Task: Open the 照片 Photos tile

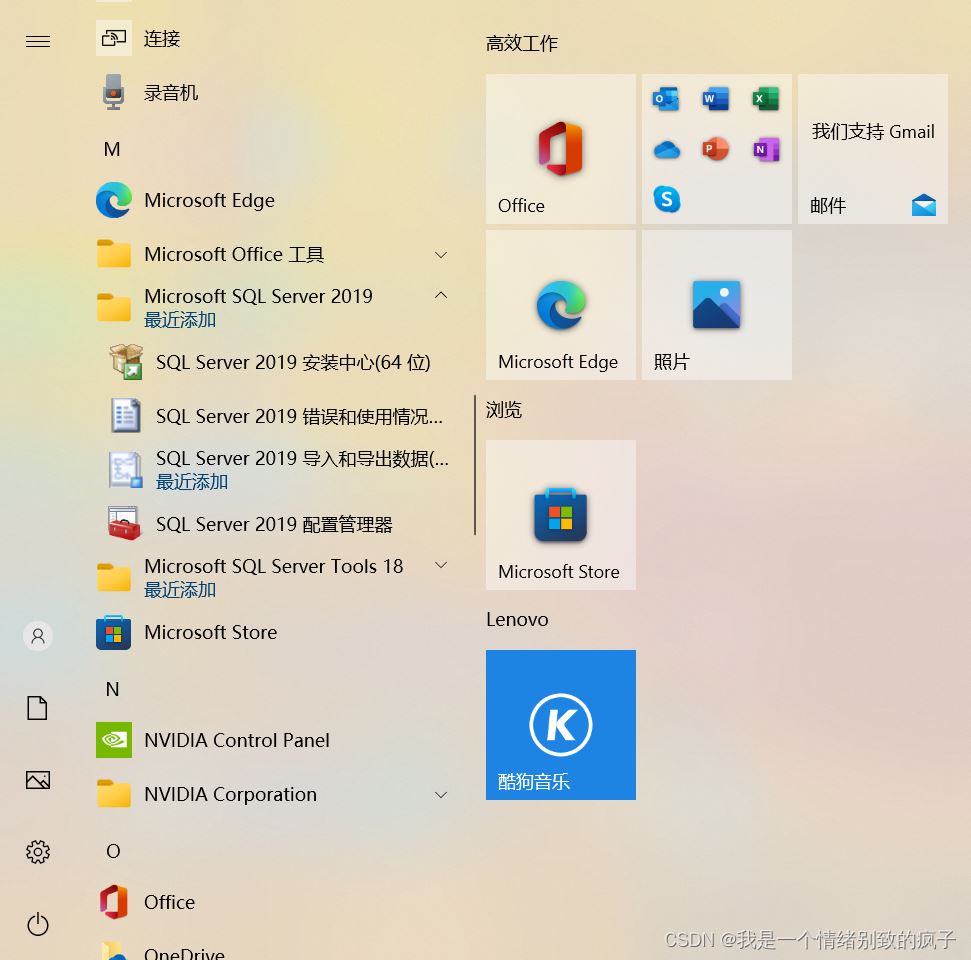Action: point(716,305)
